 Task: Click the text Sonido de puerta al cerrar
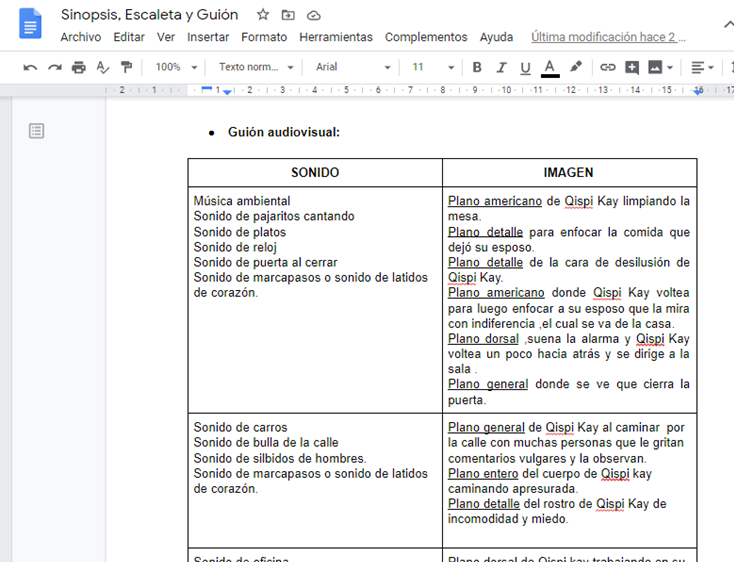pos(265,263)
